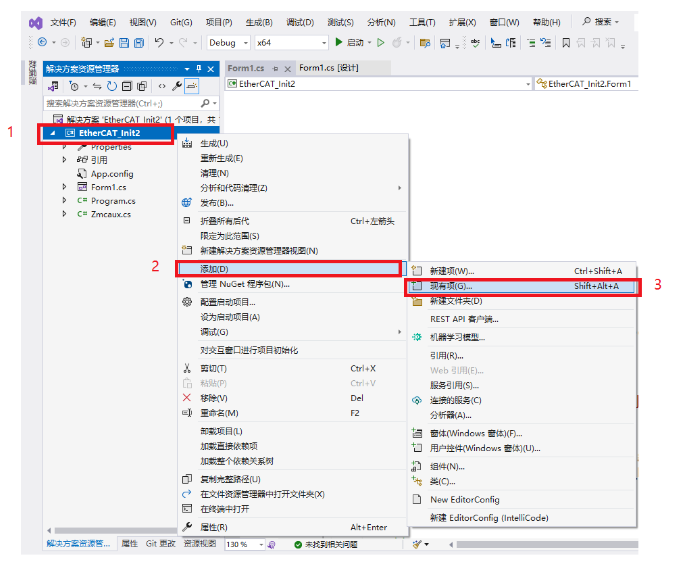Click the bookmark icon in the main toolbar
This screenshot has height=570, width=674.
click(566, 43)
